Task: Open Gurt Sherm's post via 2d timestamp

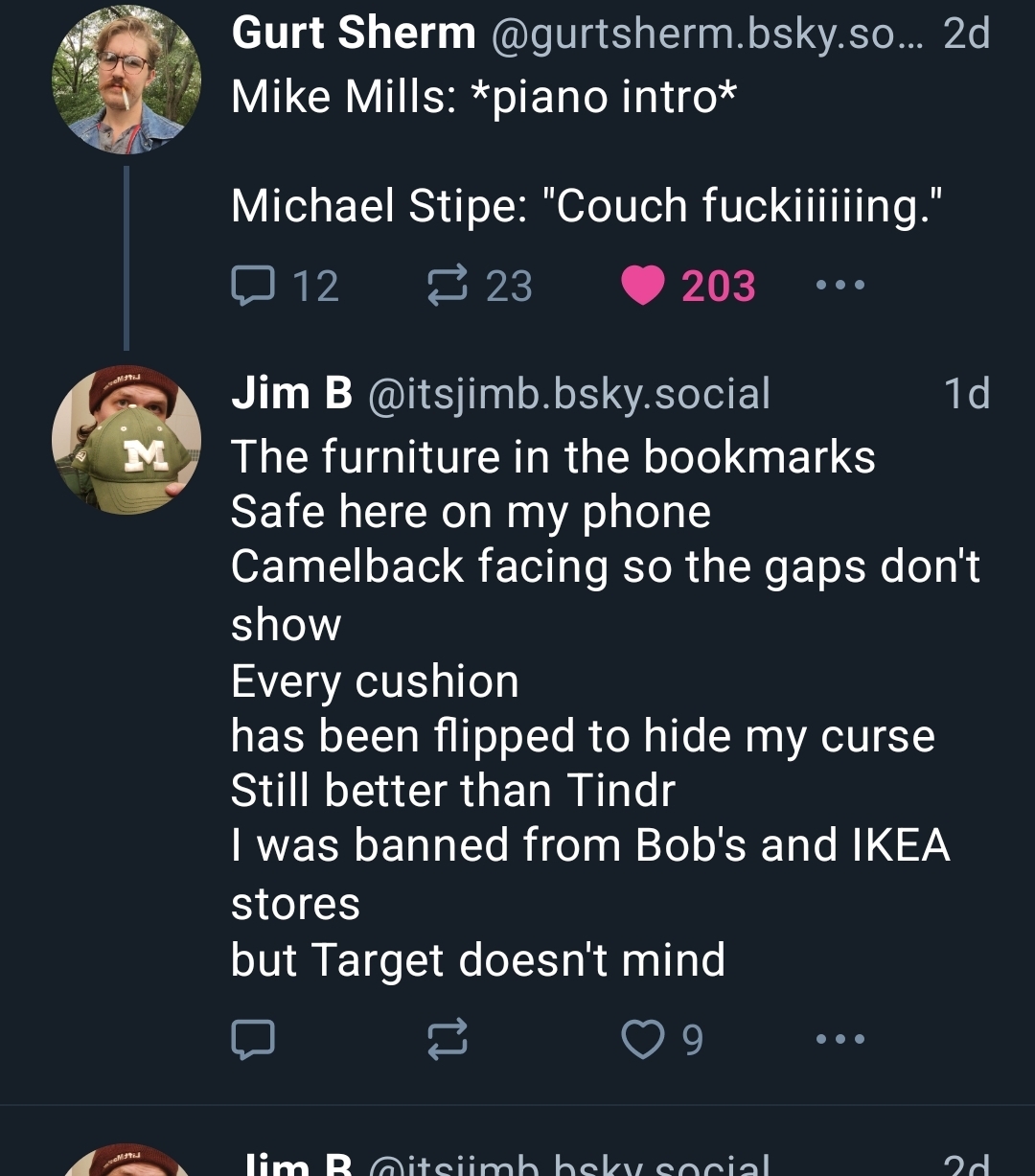Action: click(x=966, y=35)
